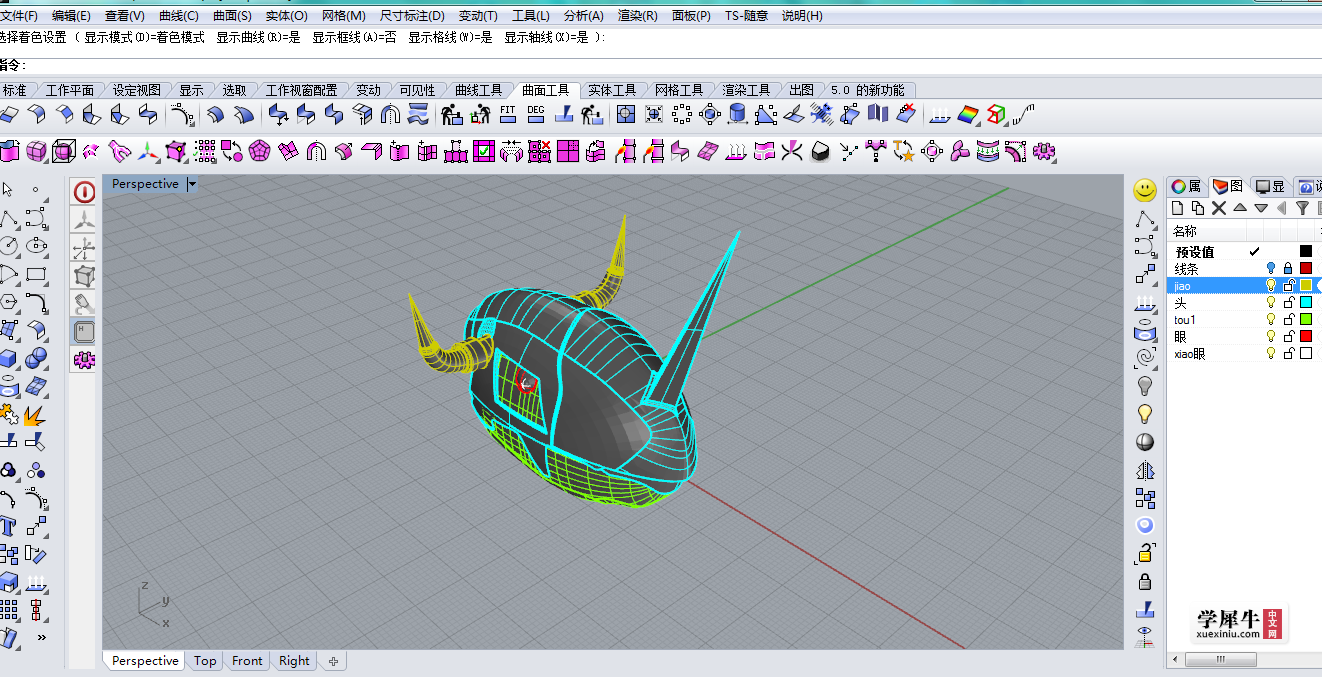
Task: Lock the xiao眼 layer padlock
Action: pos(1288,354)
